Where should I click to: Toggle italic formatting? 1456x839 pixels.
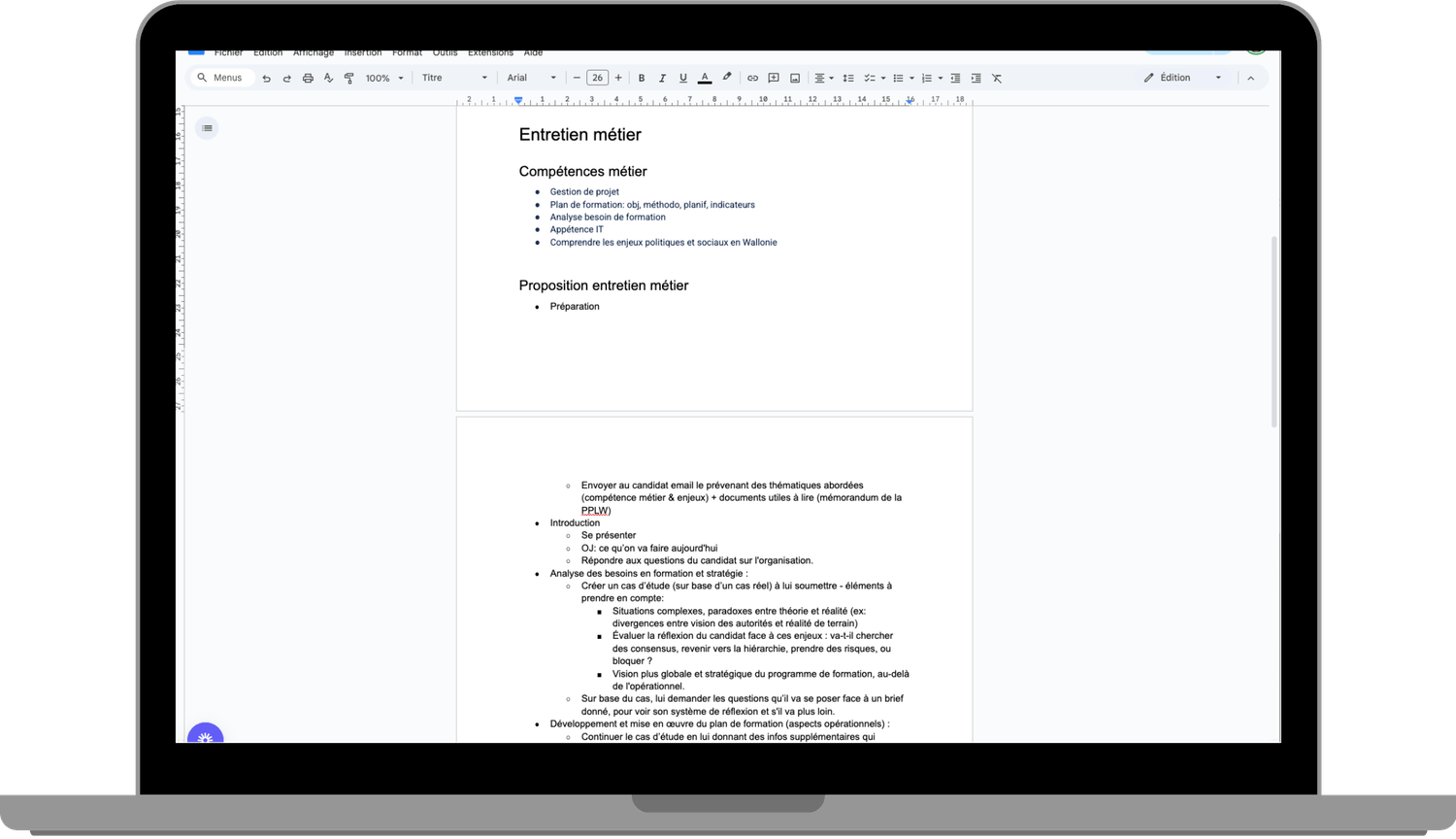[x=662, y=79]
